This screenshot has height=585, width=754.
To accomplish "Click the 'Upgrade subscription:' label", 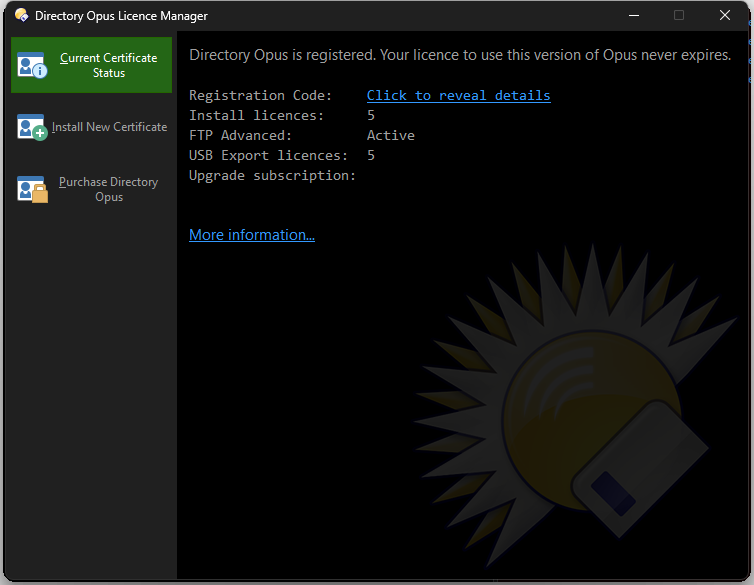I will click(x=272, y=175).
